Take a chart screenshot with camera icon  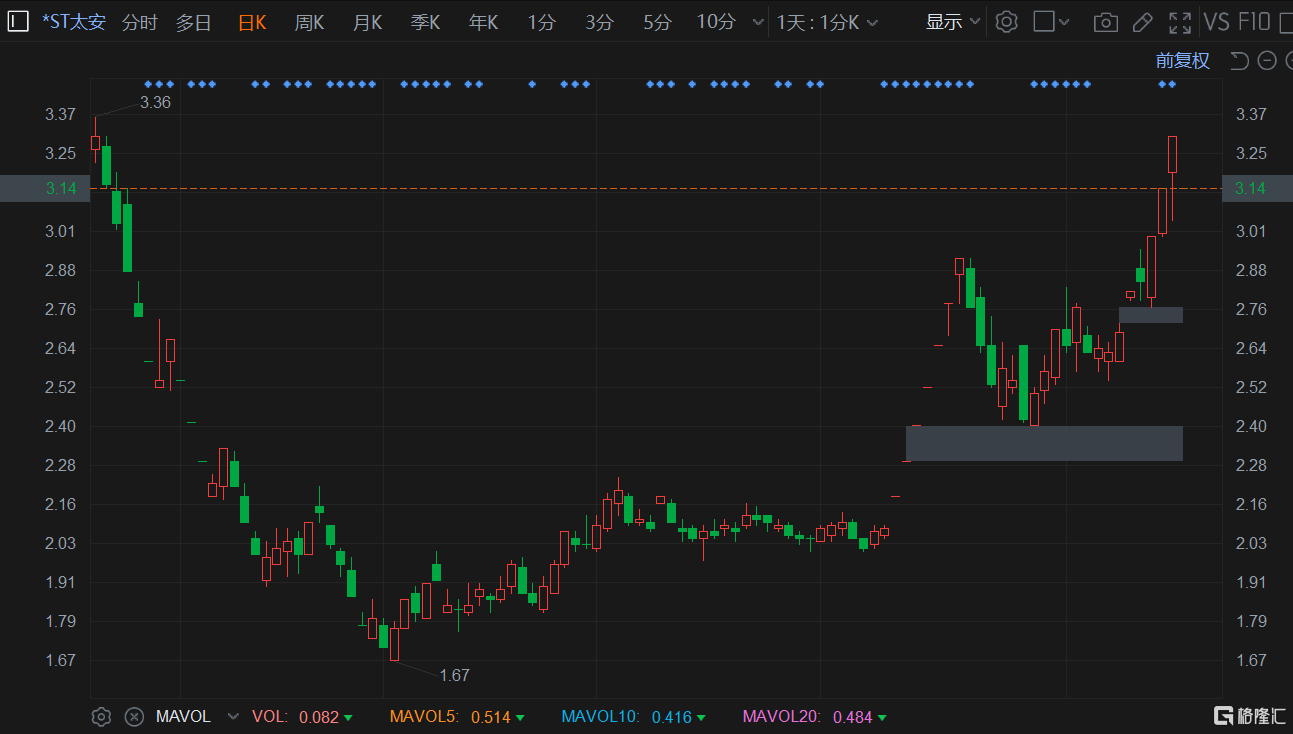1105,22
